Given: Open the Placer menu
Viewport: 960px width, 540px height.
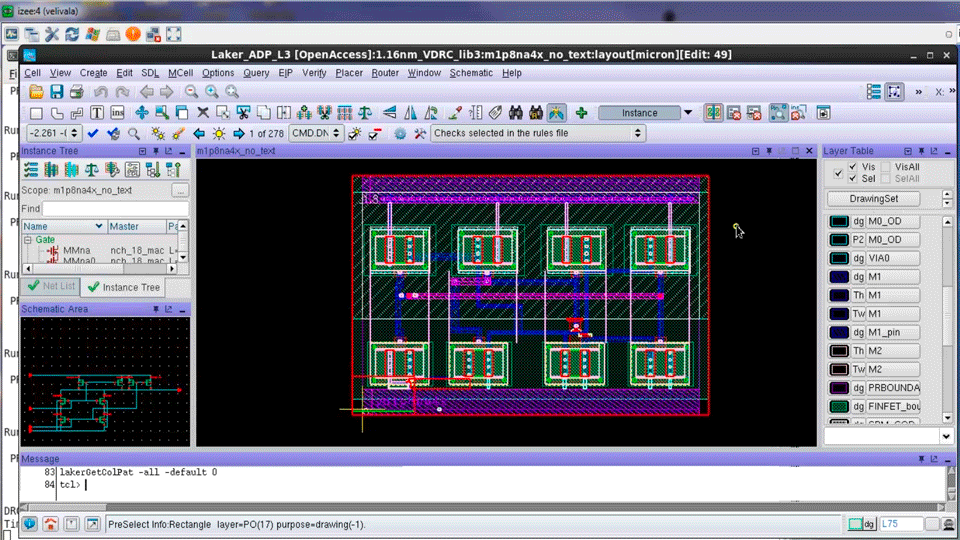Looking at the screenshot, I should pyautogui.click(x=348, y=73).
